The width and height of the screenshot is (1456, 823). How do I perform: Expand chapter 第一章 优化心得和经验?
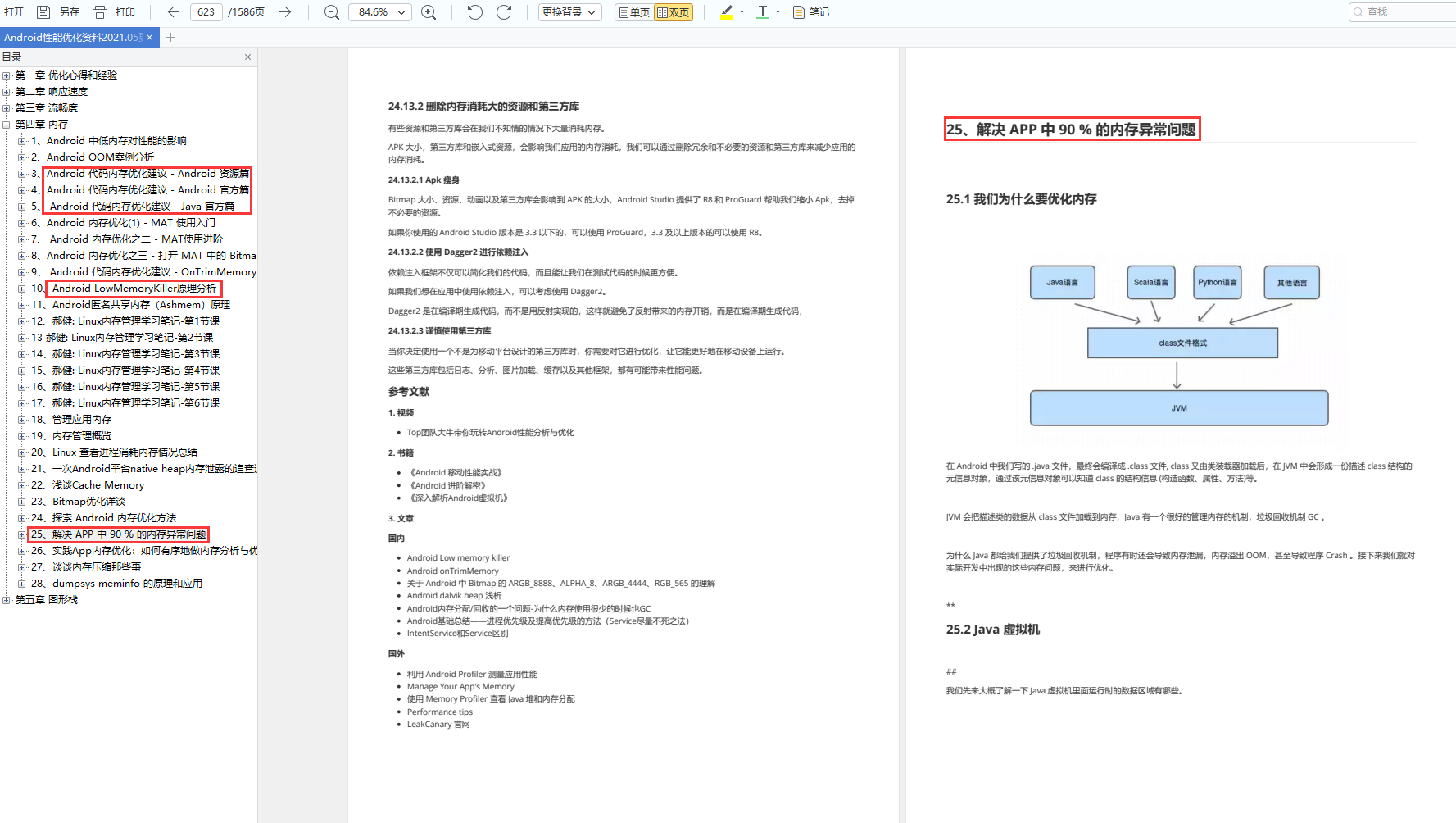[x=7, y=75]
